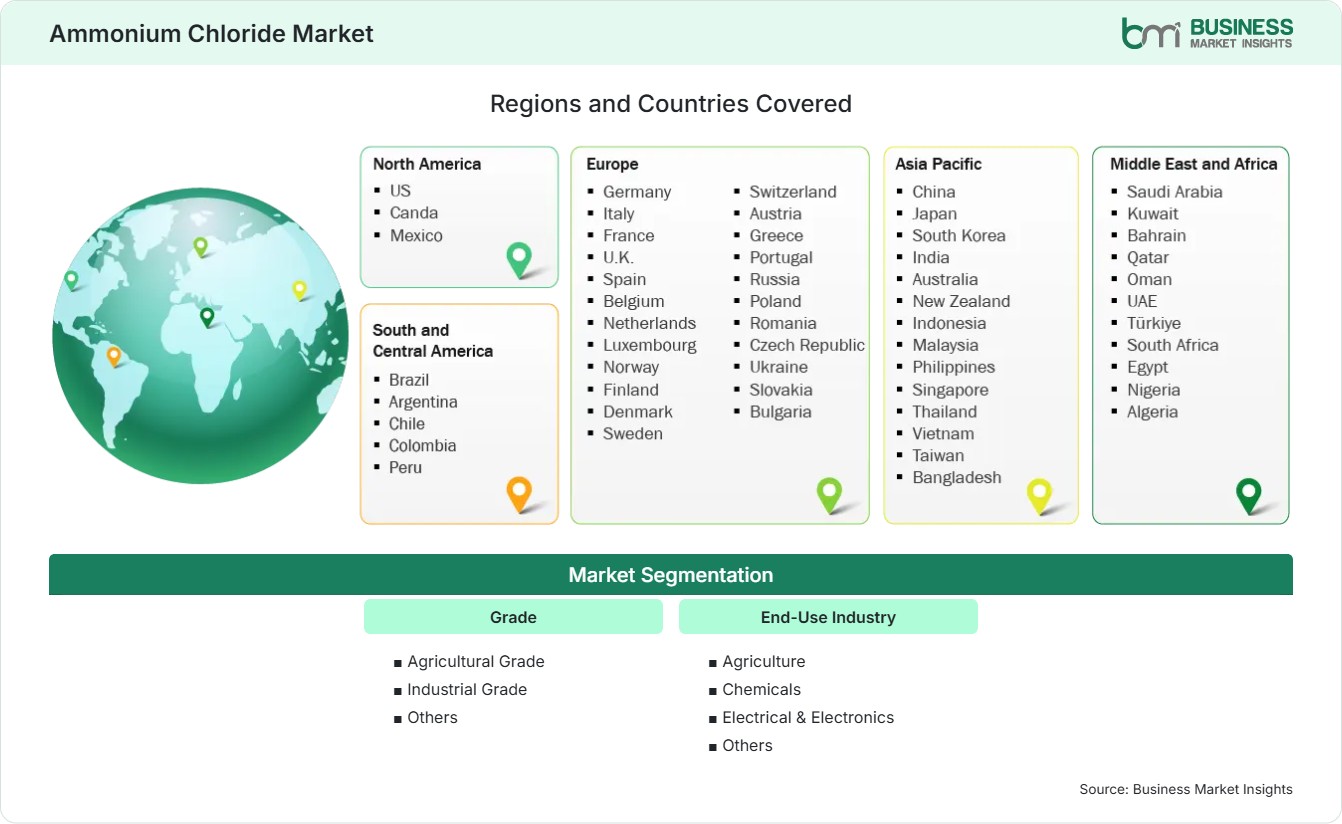Click 'Bangladesh' in Asia Pacific list
This screenshot has height=824, width=1342.
point(957,477)
